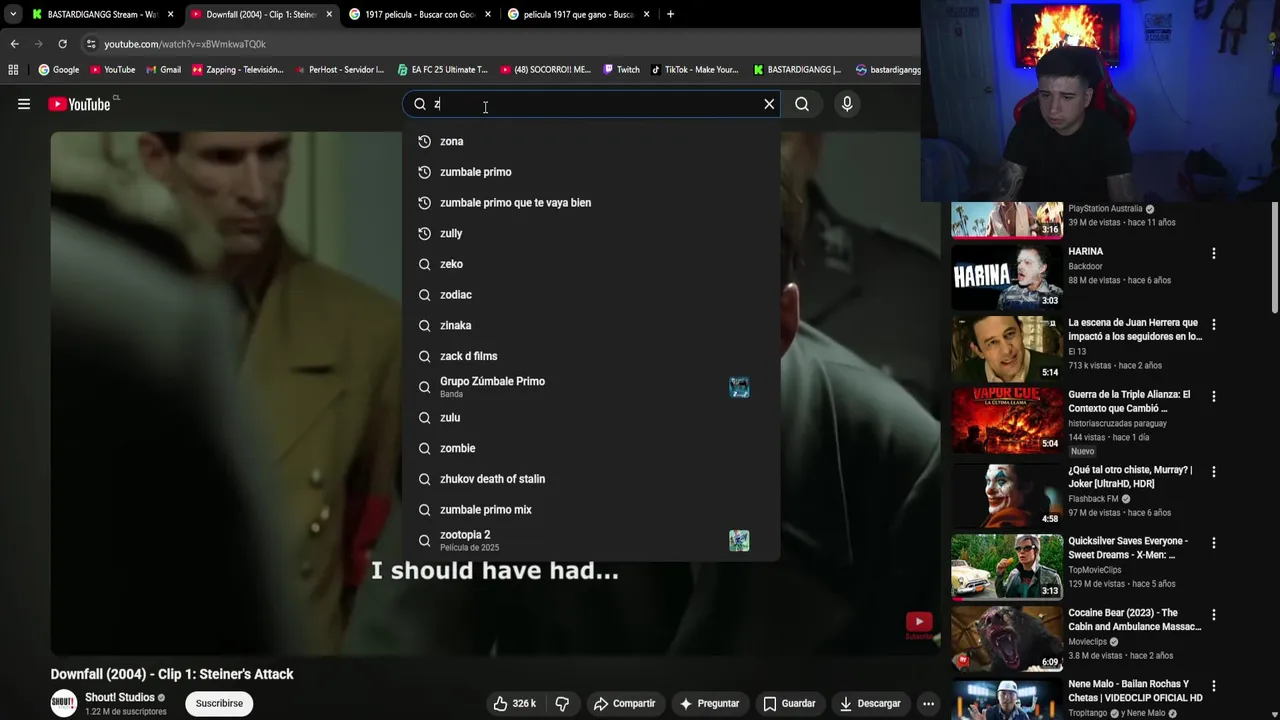Click the Shout! Studios channel name
1280x720 pixels.
(120, 697)
